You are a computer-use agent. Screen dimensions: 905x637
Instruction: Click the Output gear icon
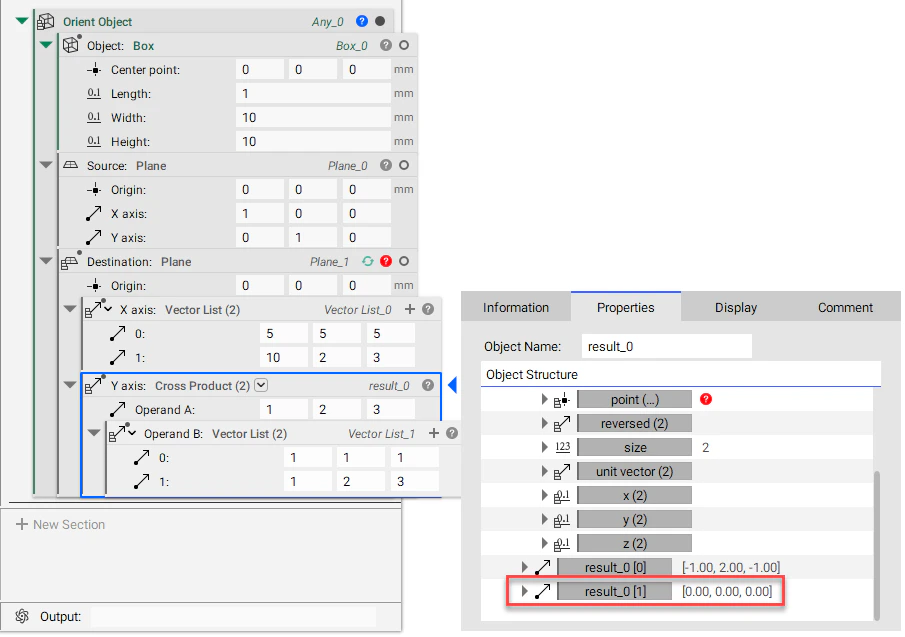[22, 616]
